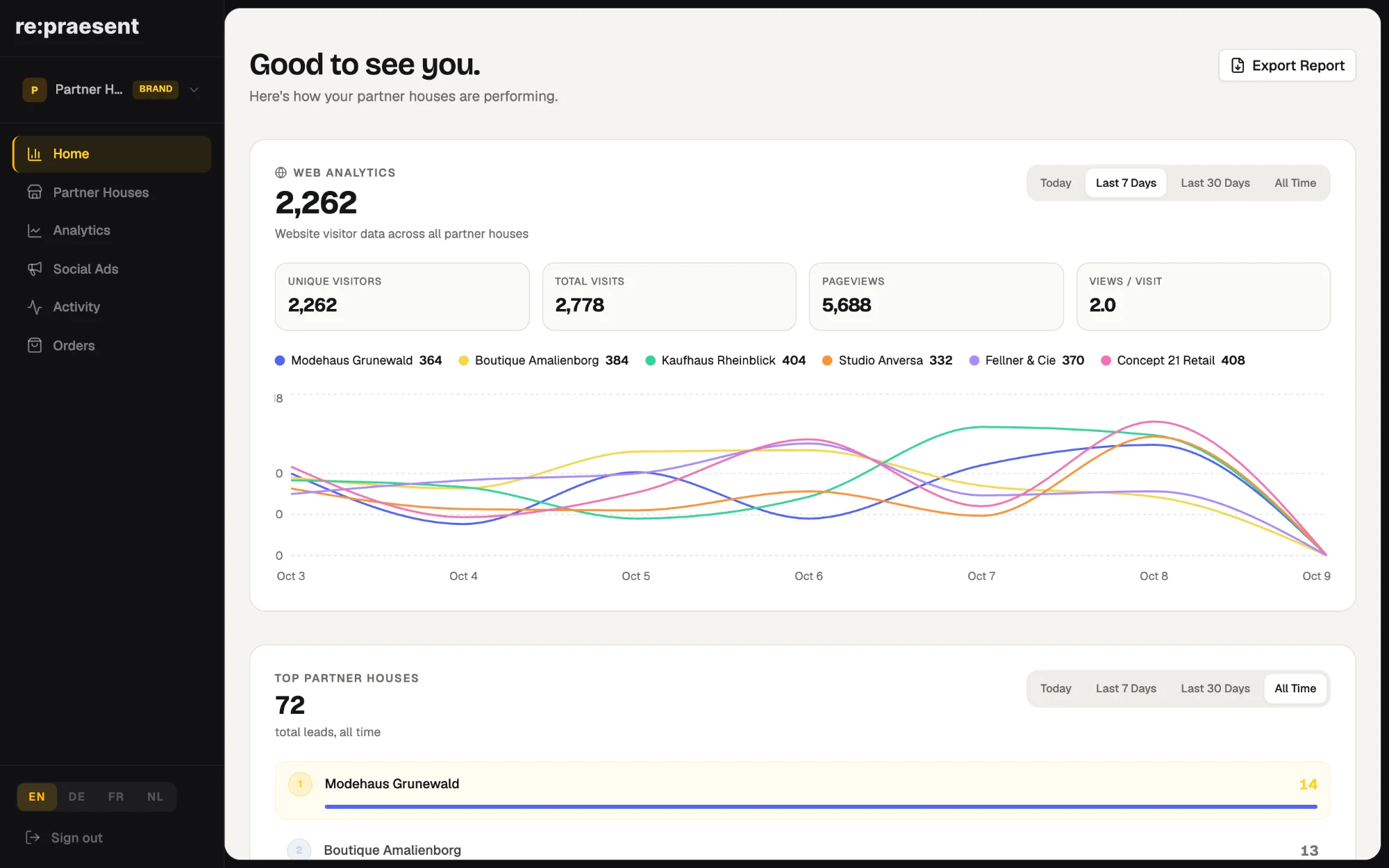Select All Time in Top Partner Houses
The width and height of the screenshot is (1389, 868).
click(x=1295, y=689)
